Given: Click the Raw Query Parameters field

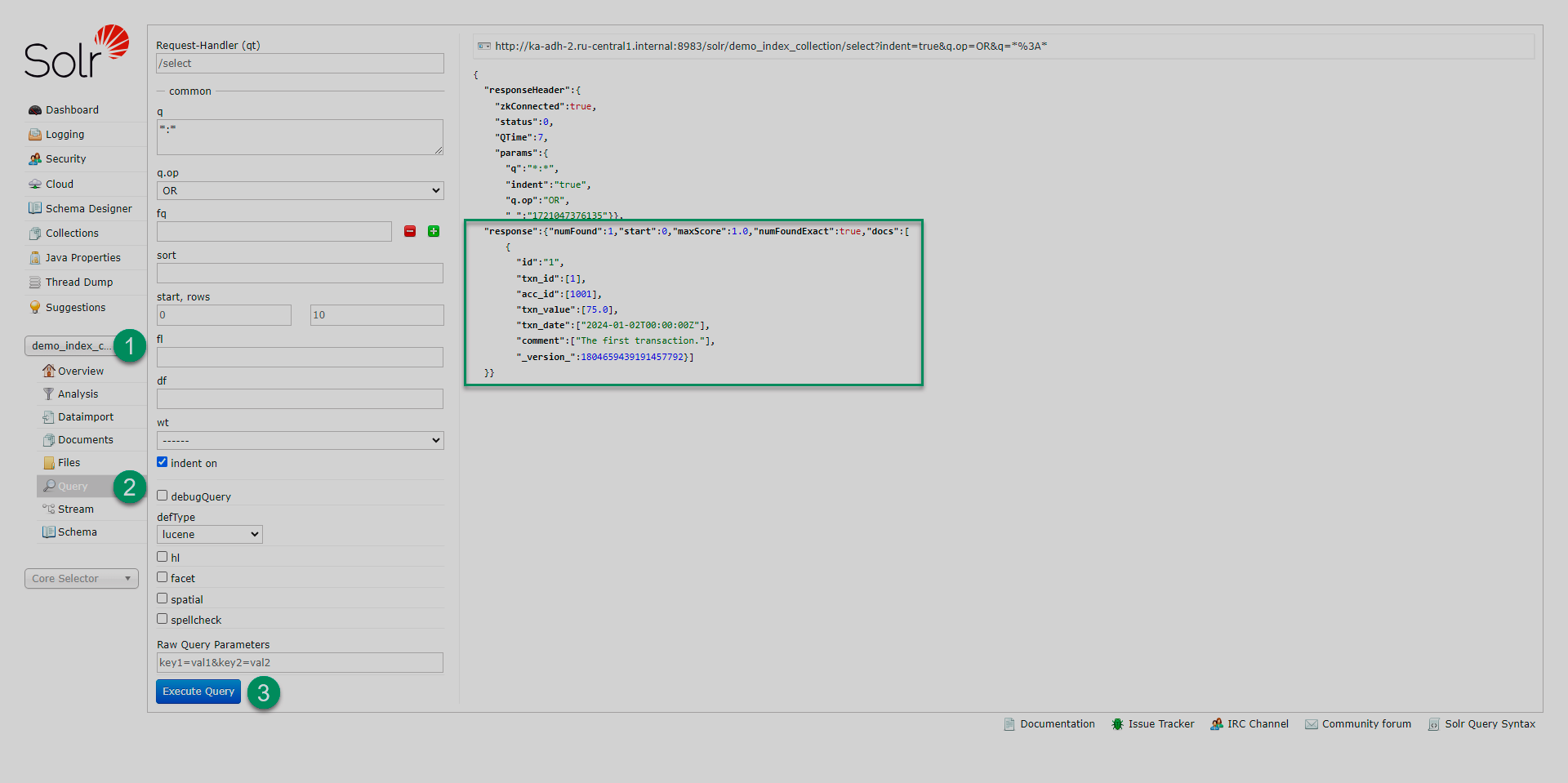Looking at the screenshot, I should [300, 663].
